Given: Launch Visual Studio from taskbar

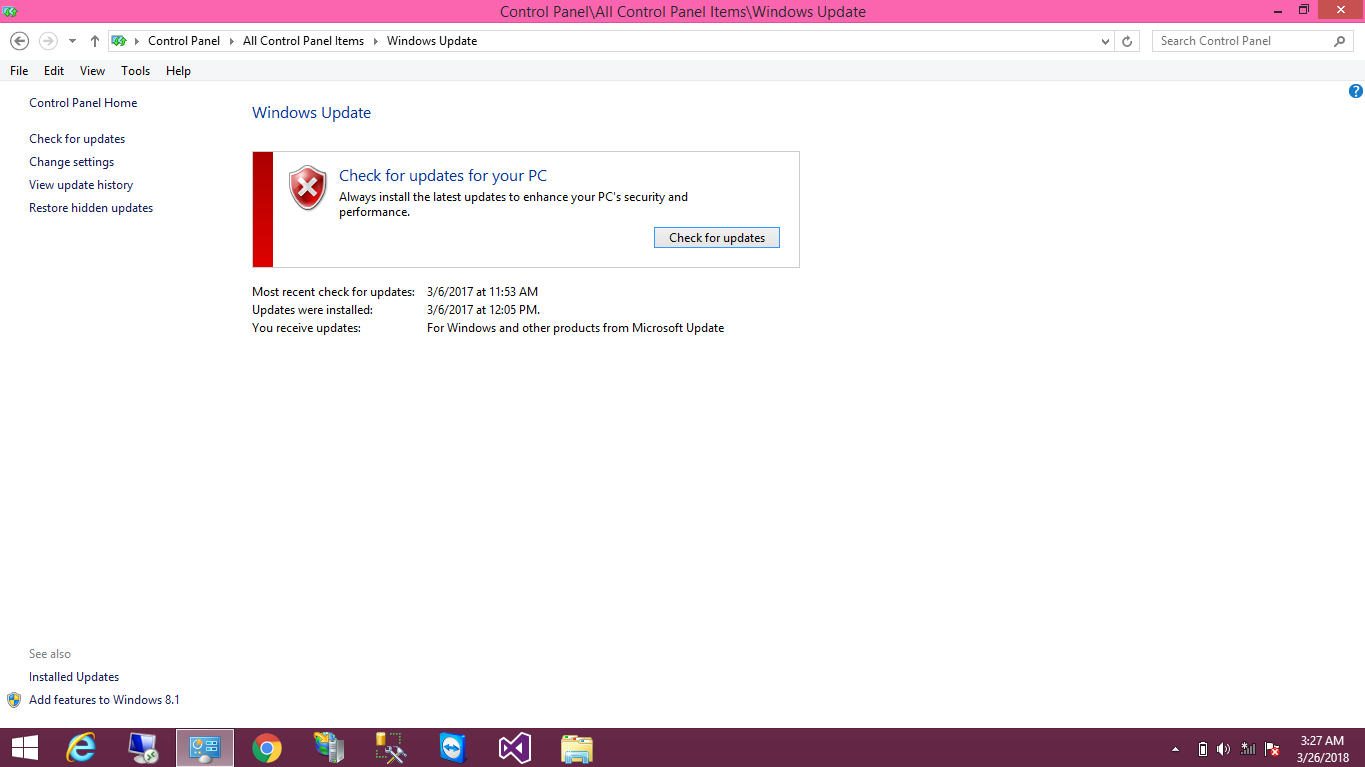Looking at the screenshot, I should 515,748.
